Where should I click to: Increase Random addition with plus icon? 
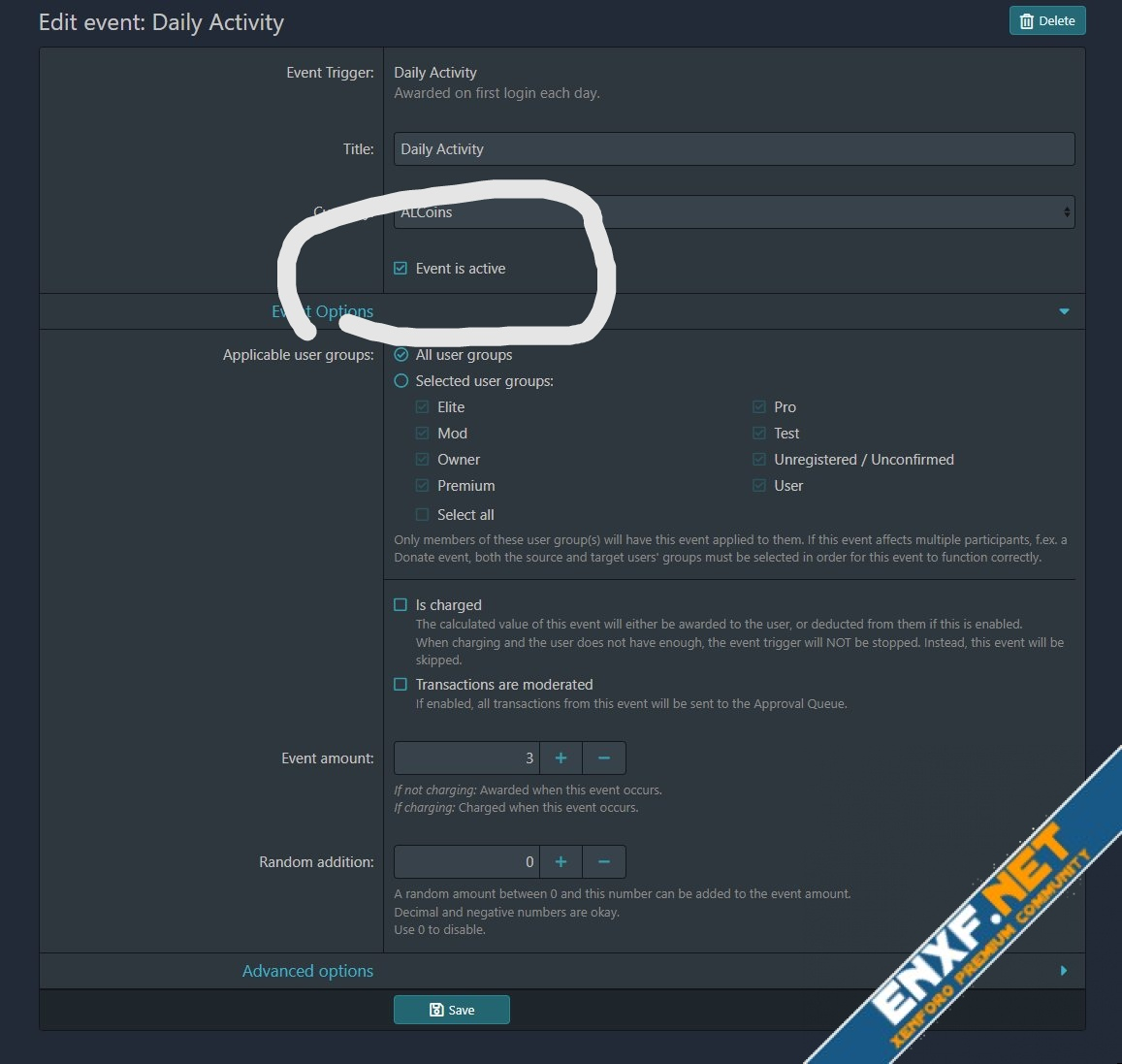(561, 861)
